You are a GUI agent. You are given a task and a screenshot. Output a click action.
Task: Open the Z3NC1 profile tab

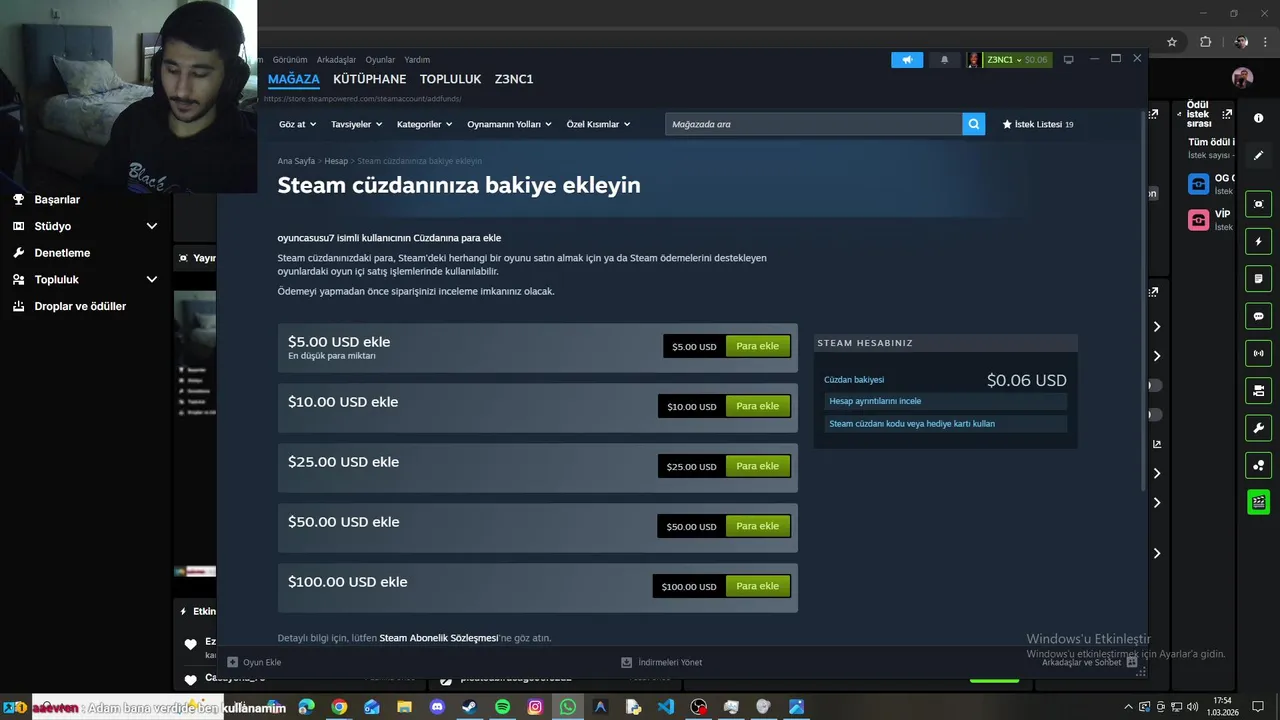tap(514, 79)
